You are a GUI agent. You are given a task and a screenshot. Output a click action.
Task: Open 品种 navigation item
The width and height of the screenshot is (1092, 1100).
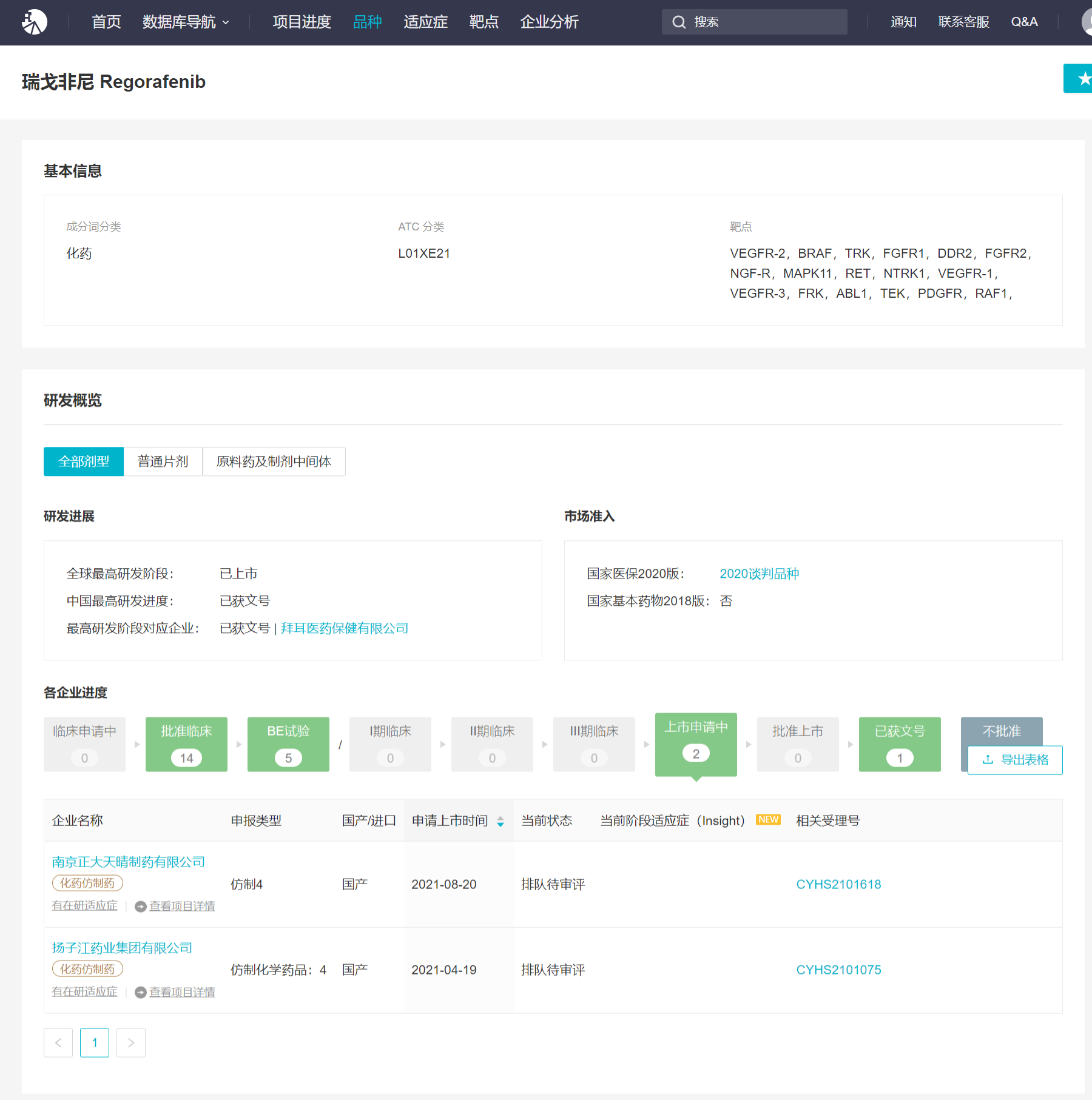(368, 22)
